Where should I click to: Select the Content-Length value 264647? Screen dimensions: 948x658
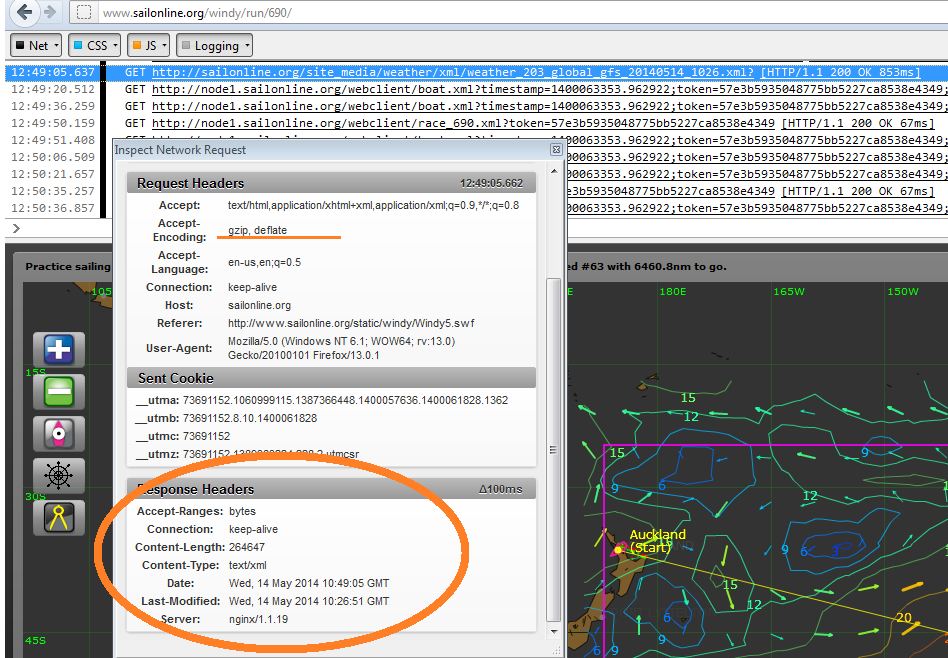(247, 547)
